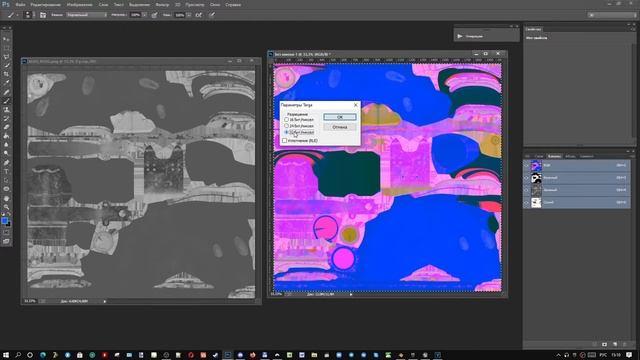Select the Blur tool
Screen dimensions: 640x360
tap(6, 144)
